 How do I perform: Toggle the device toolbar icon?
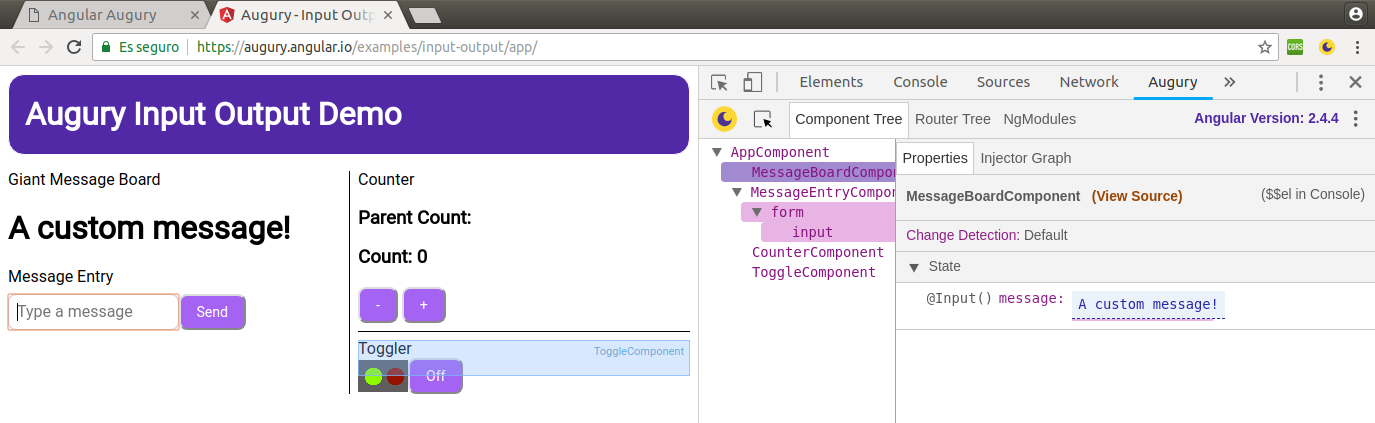pyautogui.click(x=753, y=83)
